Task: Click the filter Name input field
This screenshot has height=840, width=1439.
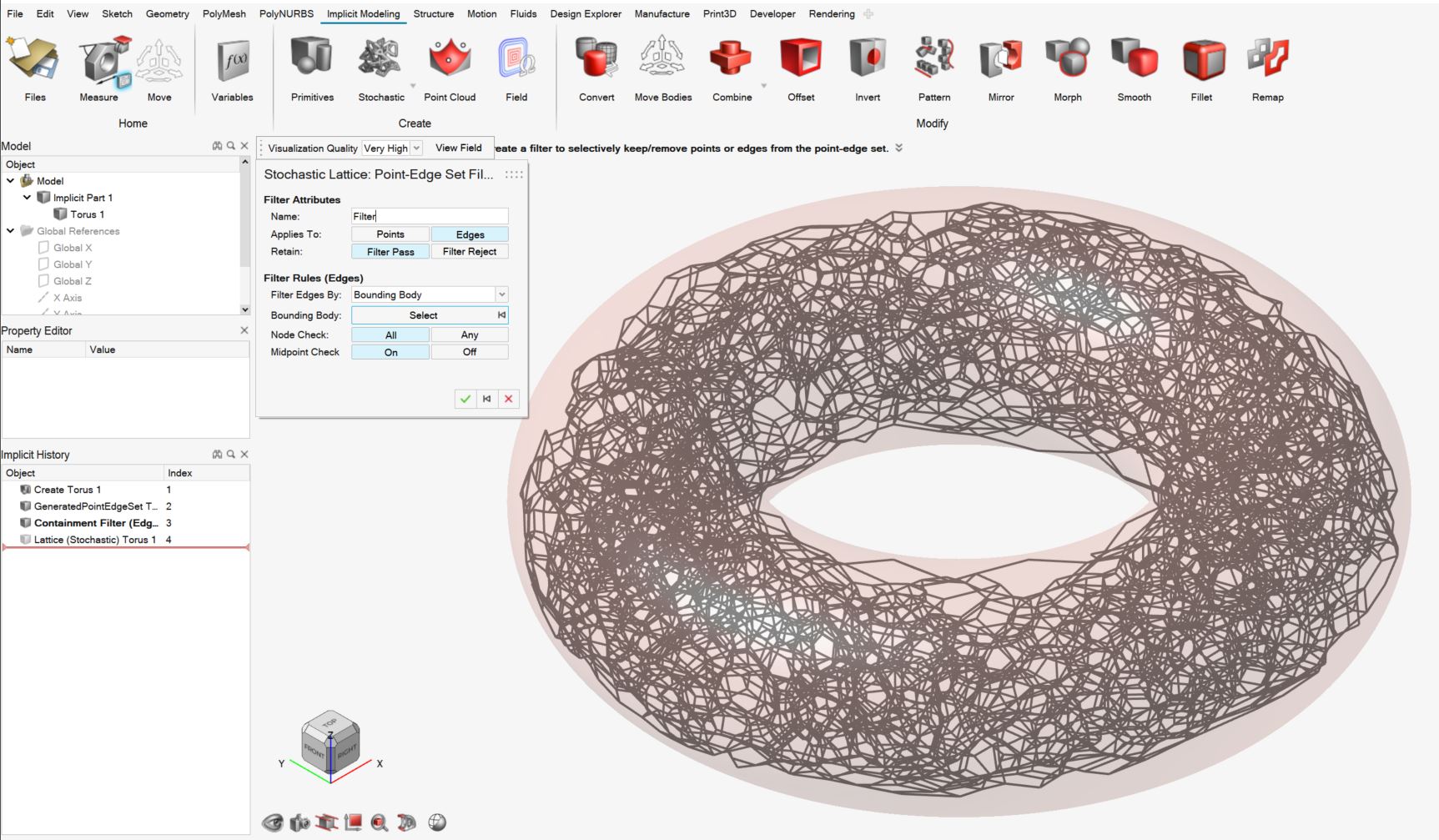Action: [x=429, y=216]
